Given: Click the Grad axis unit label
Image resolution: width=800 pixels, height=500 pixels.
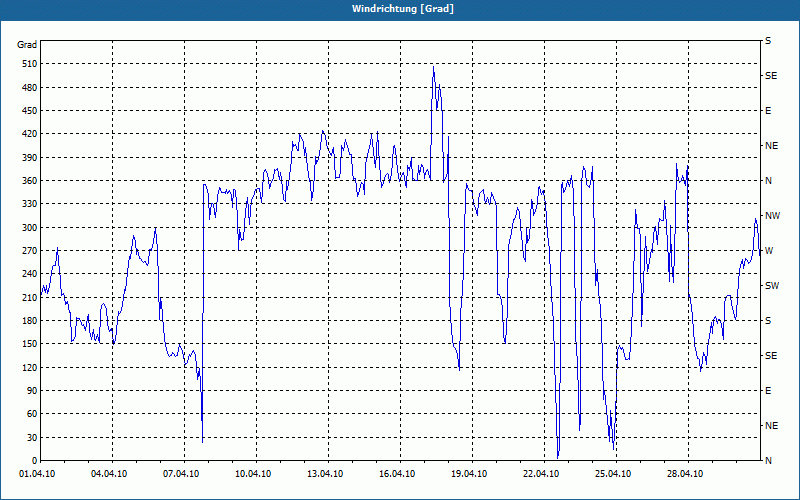Looking at the screenshot, I should point(27,45).
